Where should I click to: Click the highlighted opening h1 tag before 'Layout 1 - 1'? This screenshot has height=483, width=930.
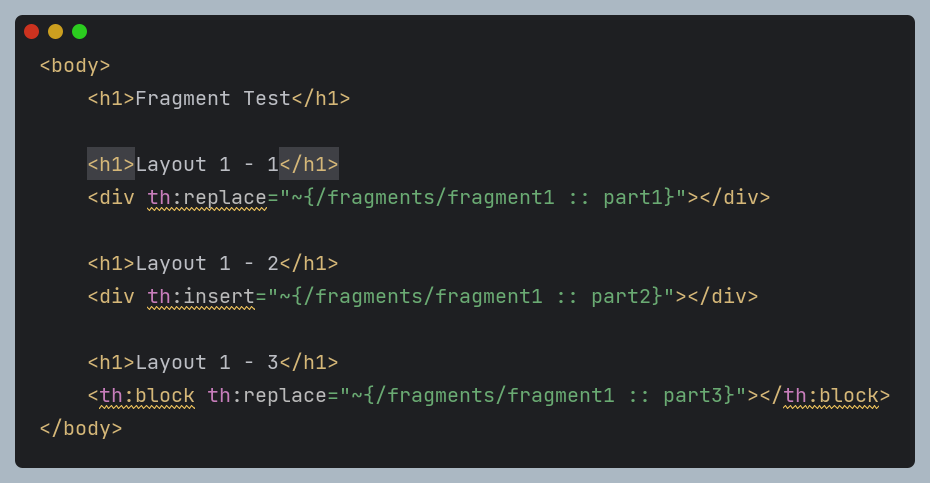point(111,164)
